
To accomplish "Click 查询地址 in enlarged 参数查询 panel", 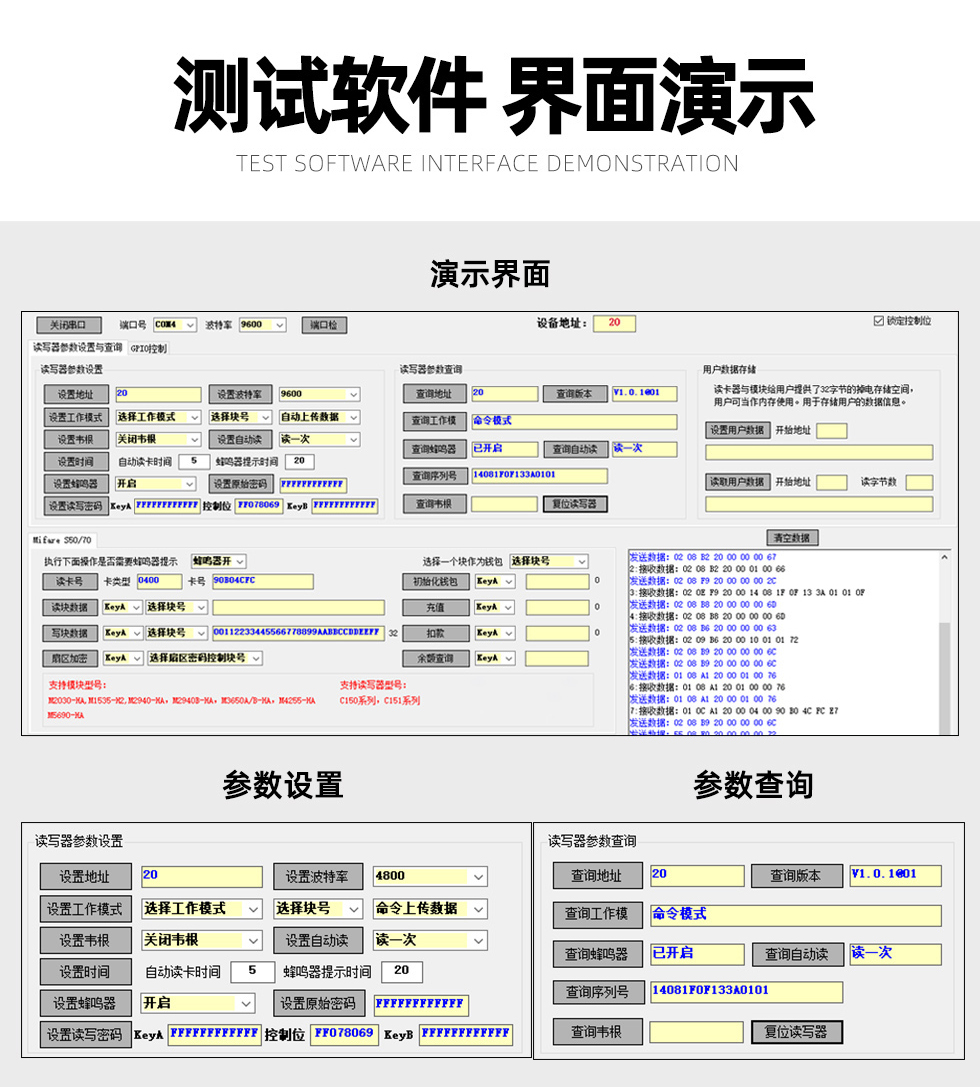I will tap(597, 876).
